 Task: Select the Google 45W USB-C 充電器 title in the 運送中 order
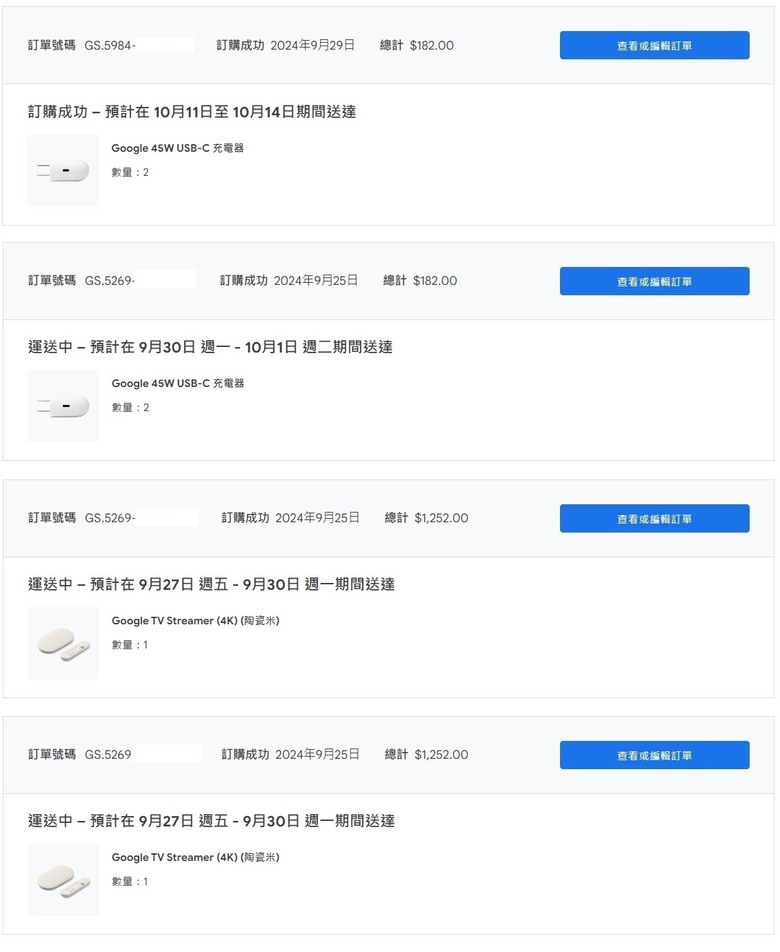(177, 384)
